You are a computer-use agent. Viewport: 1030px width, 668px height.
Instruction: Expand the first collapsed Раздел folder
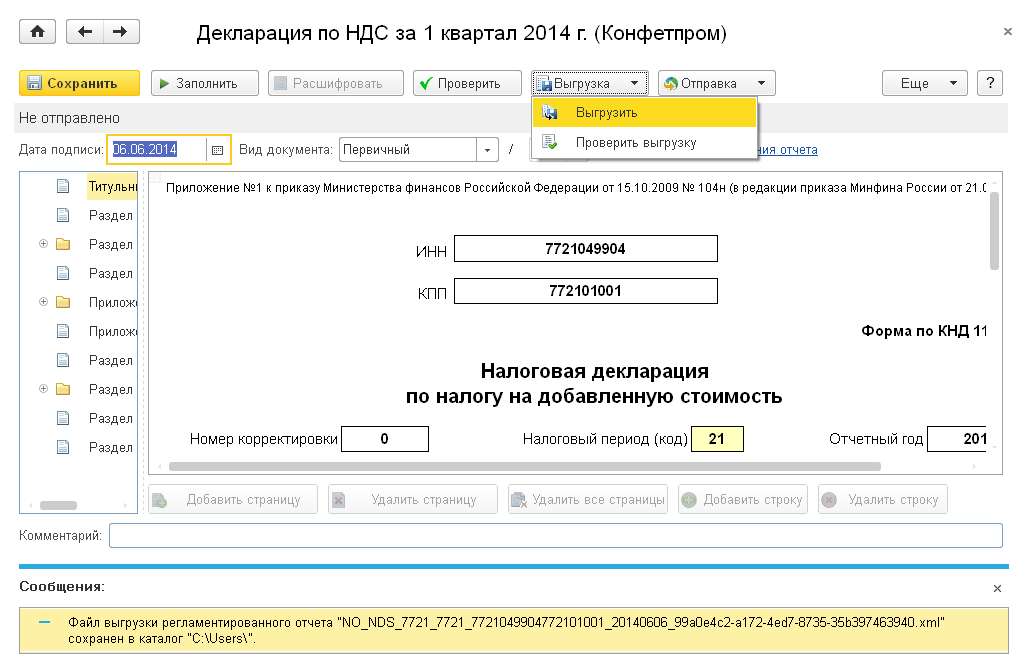[43, 244]
